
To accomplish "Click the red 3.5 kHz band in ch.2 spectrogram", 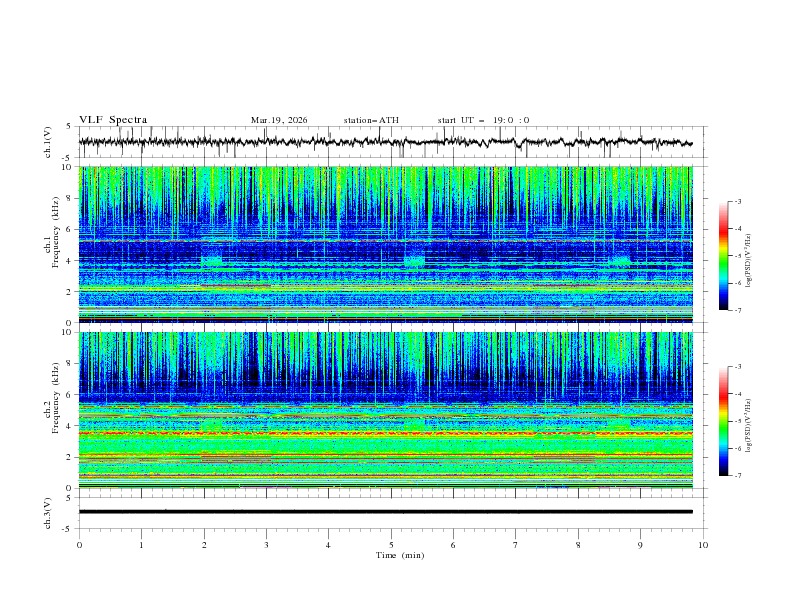I will point(385,433).
